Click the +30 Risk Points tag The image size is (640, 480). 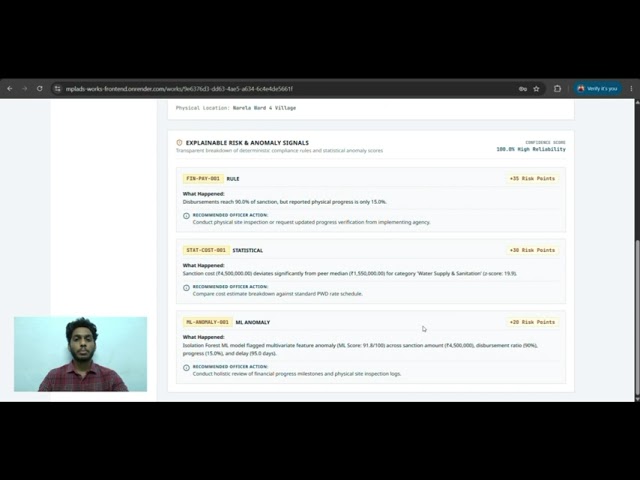[532, 250]
